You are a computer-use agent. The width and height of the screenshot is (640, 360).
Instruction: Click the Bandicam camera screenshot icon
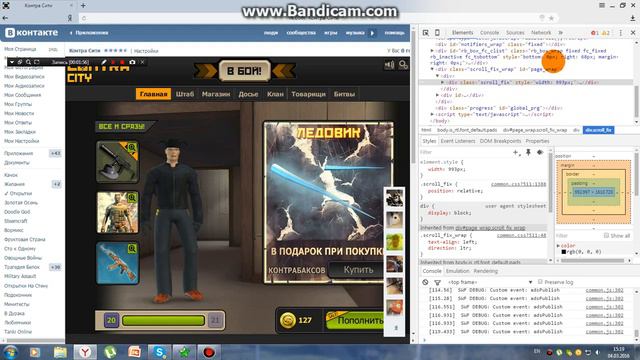132,62
